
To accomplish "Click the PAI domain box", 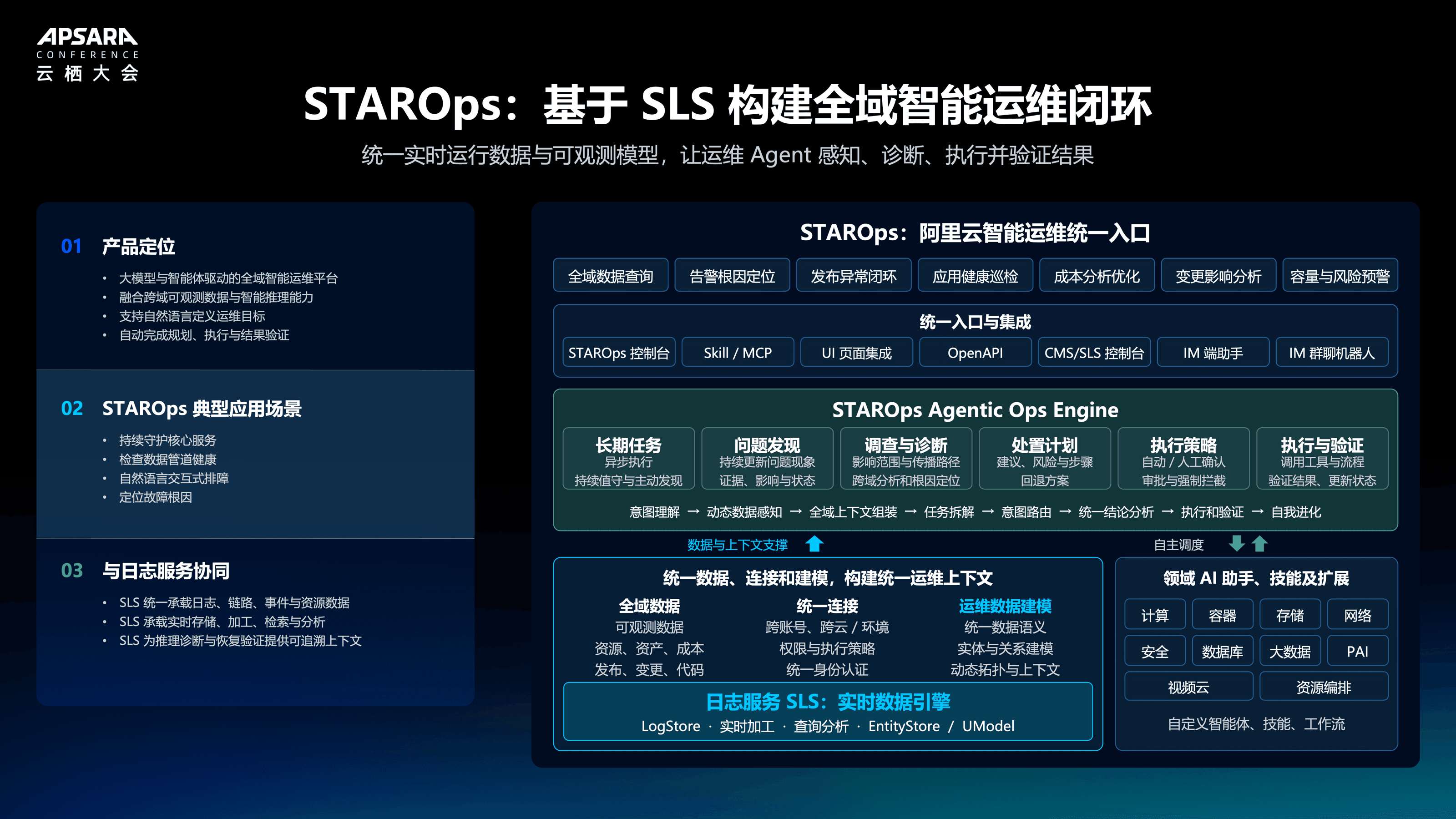I will coord(1358,651).
